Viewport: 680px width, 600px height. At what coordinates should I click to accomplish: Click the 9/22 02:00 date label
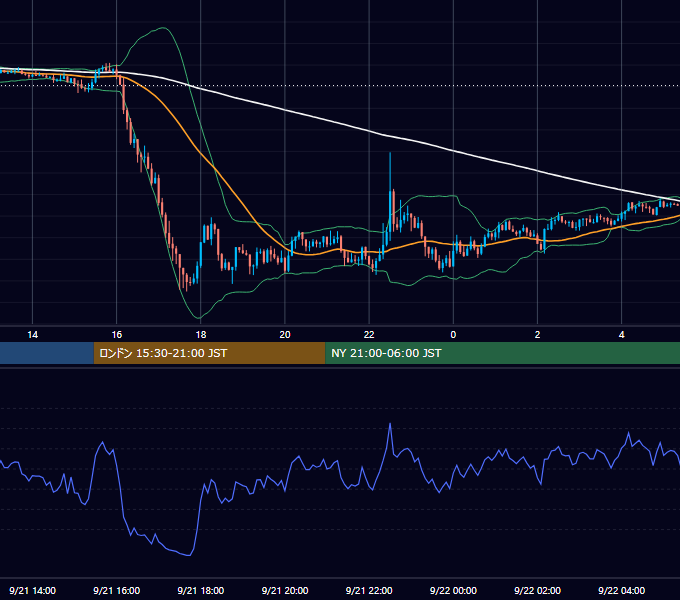(537, 590)
